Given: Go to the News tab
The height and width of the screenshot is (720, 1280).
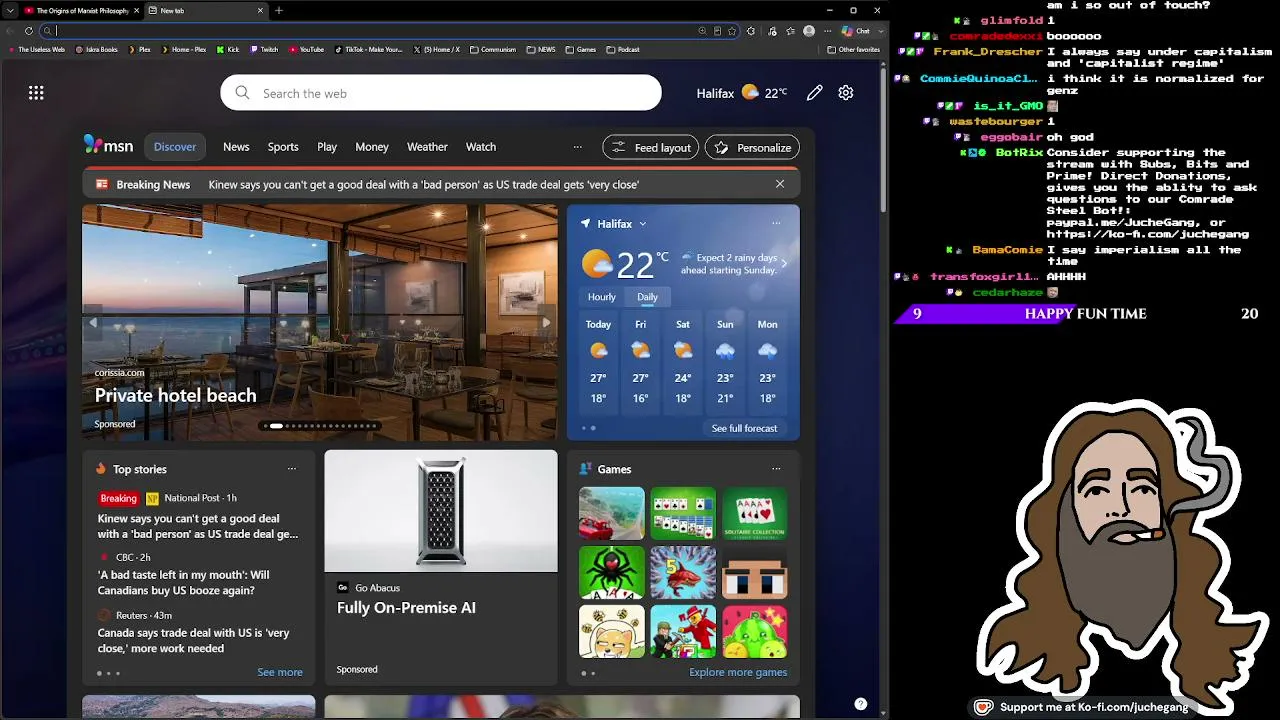Looking at the screenshot, I should [236, 147].
